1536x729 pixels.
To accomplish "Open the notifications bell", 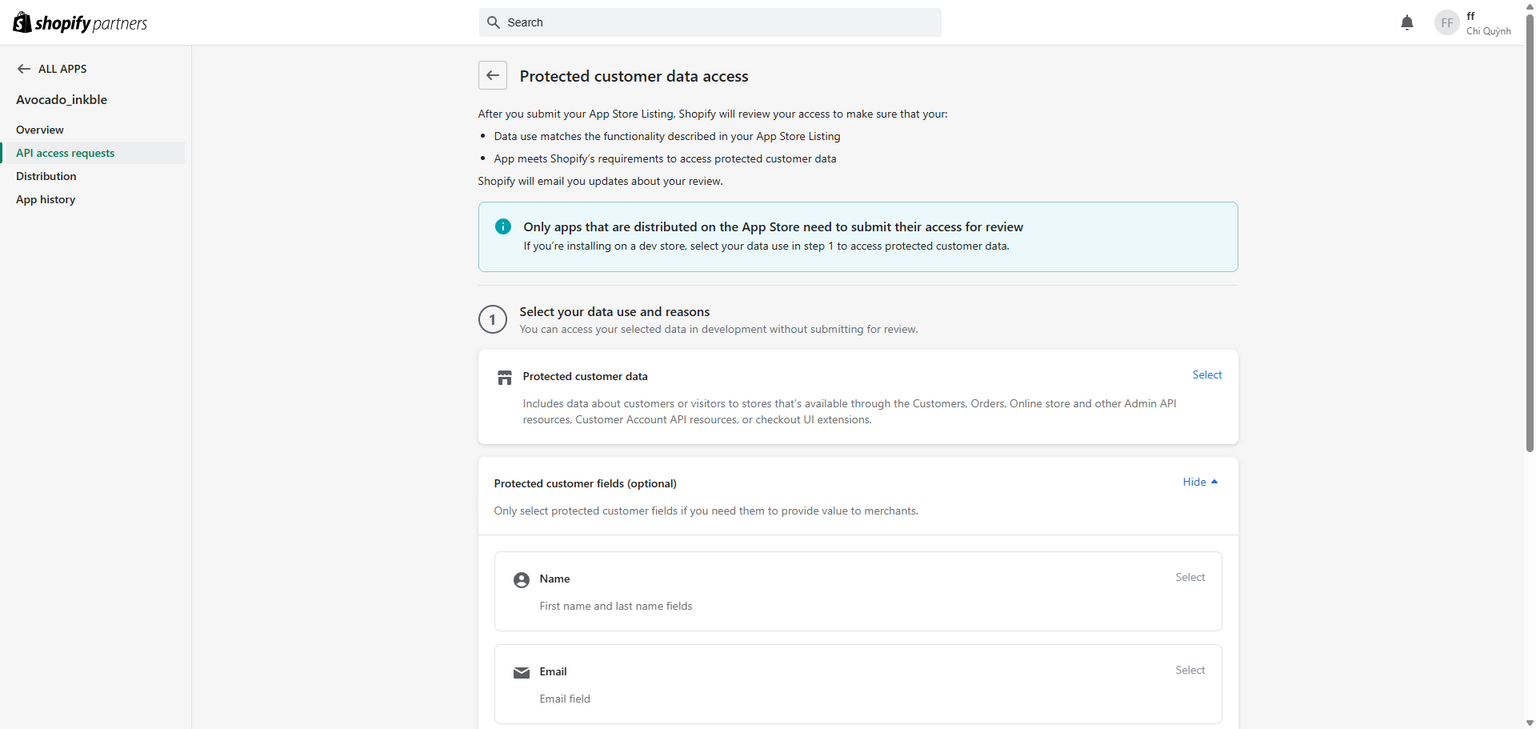I will coord(1407,22).
